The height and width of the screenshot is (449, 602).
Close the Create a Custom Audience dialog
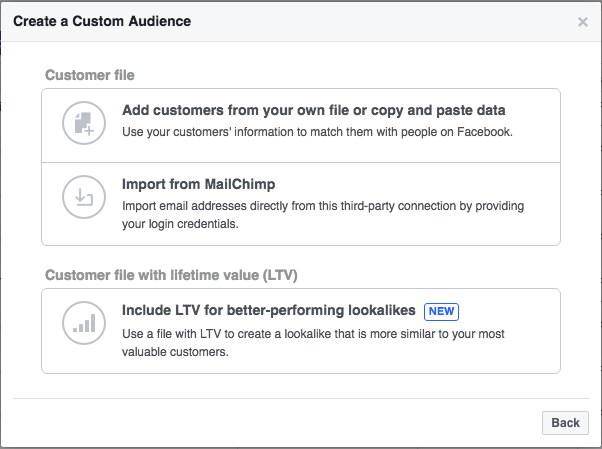click(x=582, y=22)
